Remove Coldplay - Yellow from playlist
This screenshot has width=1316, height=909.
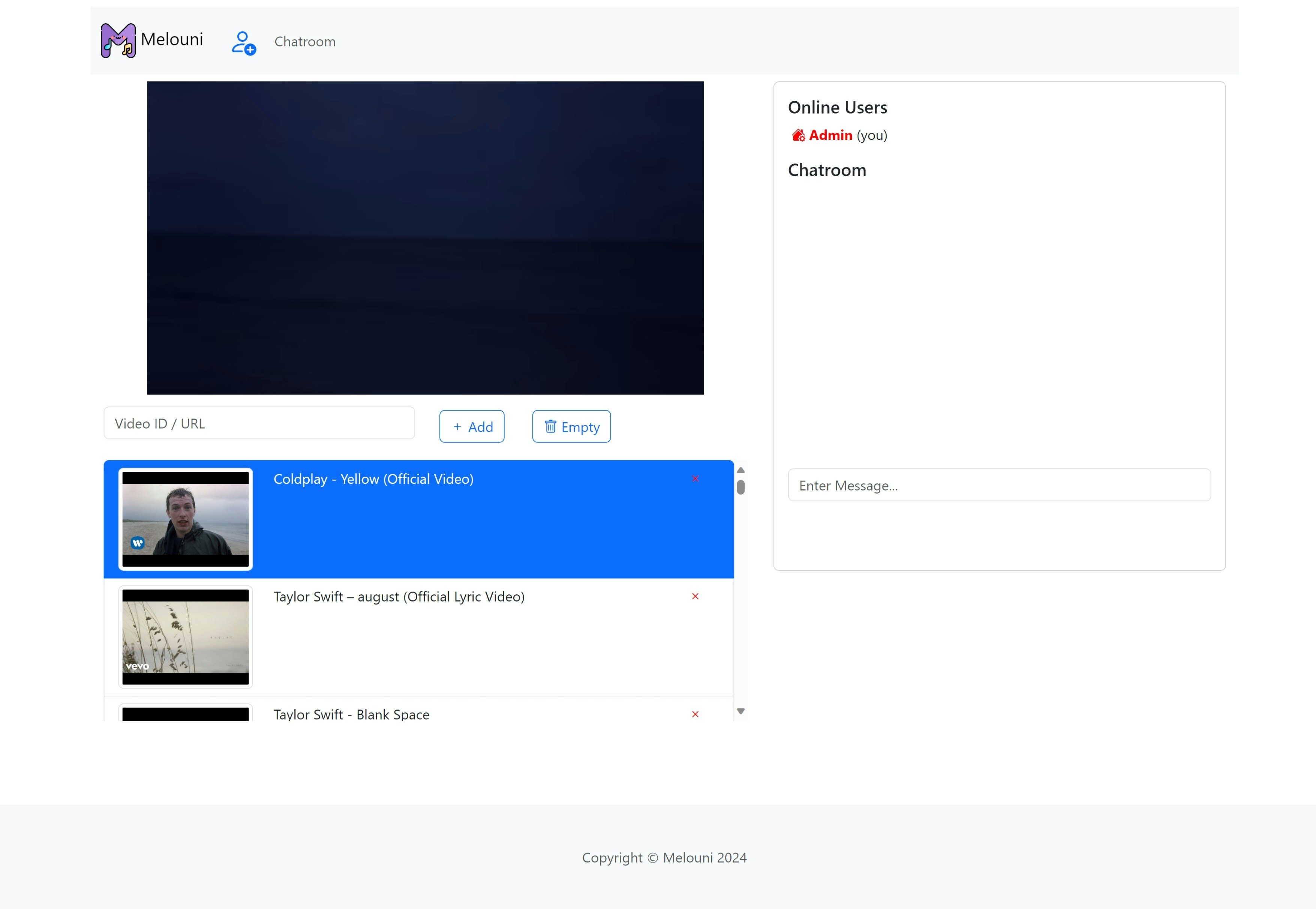point(695,478)
